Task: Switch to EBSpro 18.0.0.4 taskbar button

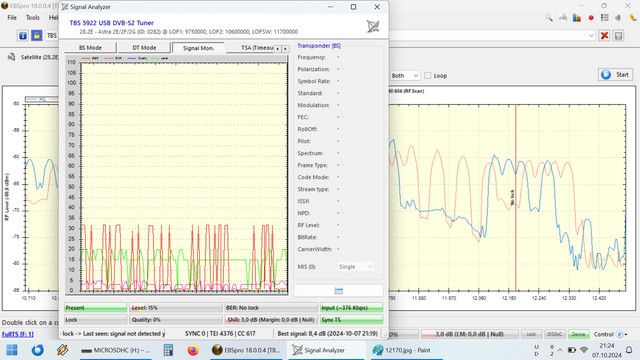Action: click(x=246, y=350)
